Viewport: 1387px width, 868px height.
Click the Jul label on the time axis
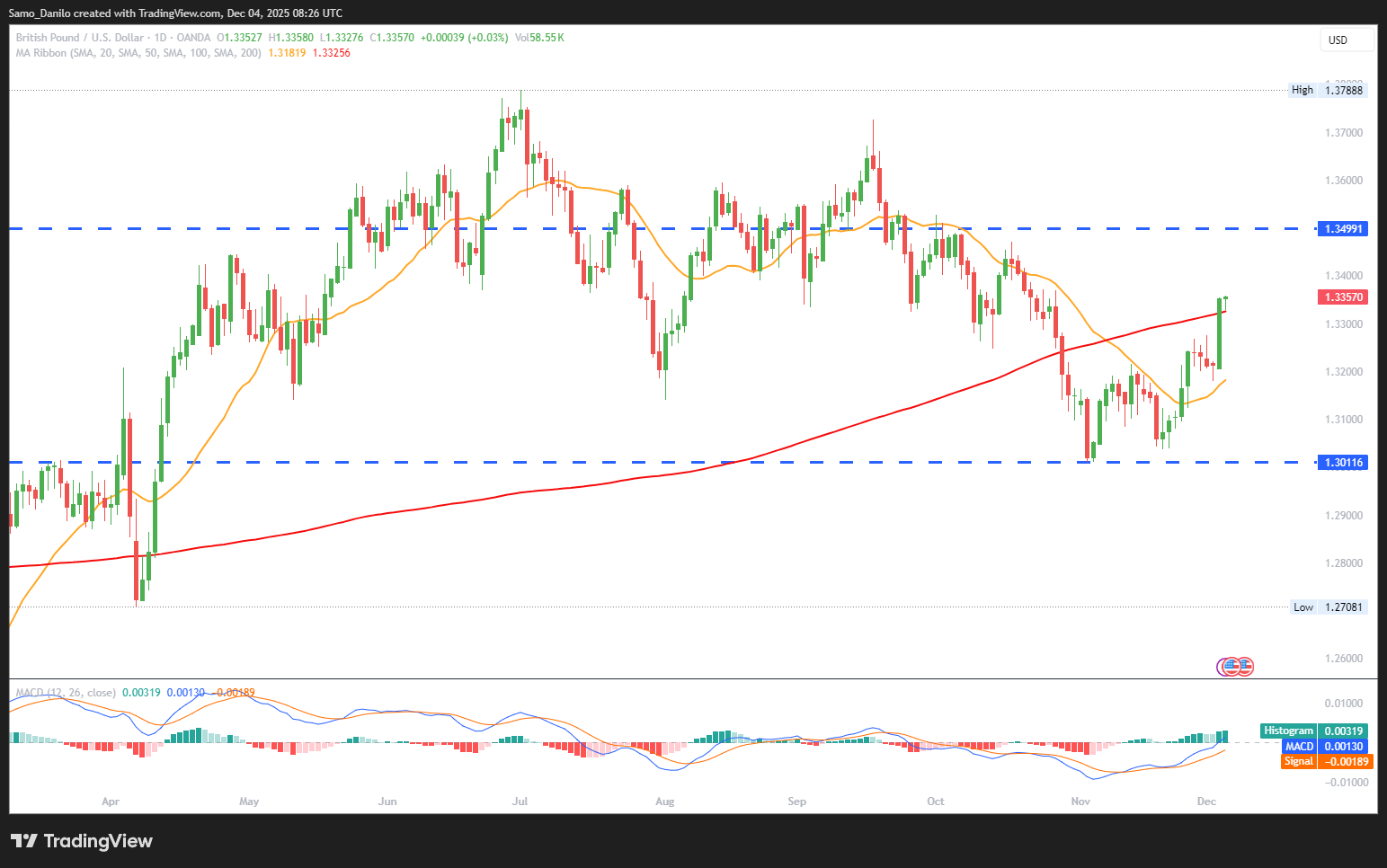point(520,802)
